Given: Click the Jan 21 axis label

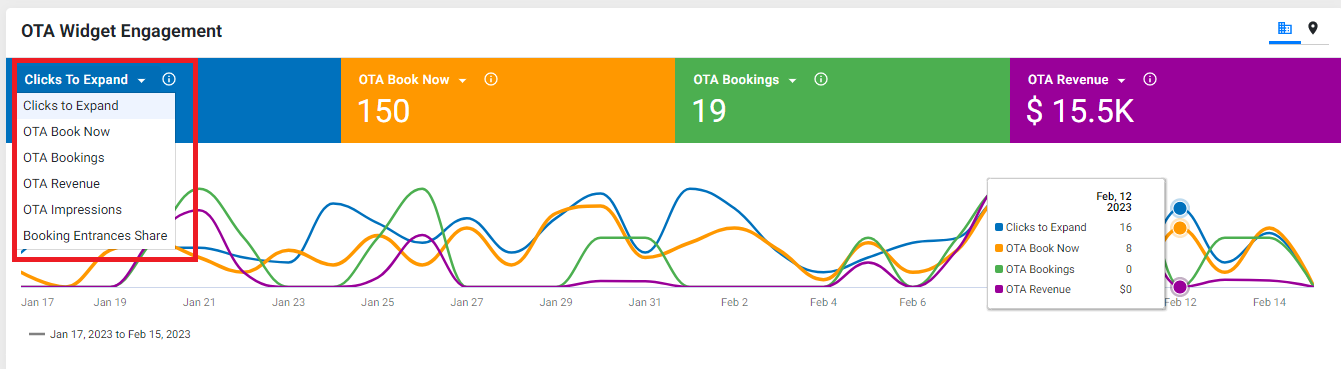Looking at the screenshot, I should tap(199, 301).
